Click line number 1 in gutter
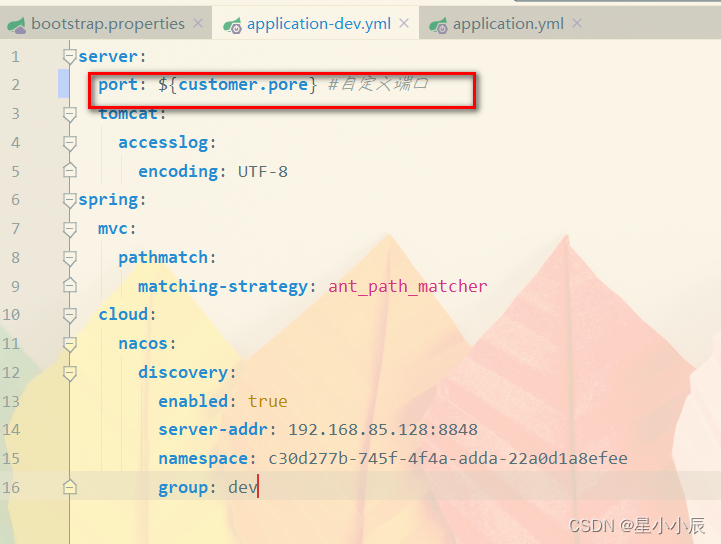The width and height of the screenshot is (721, 544). point(16,57)
